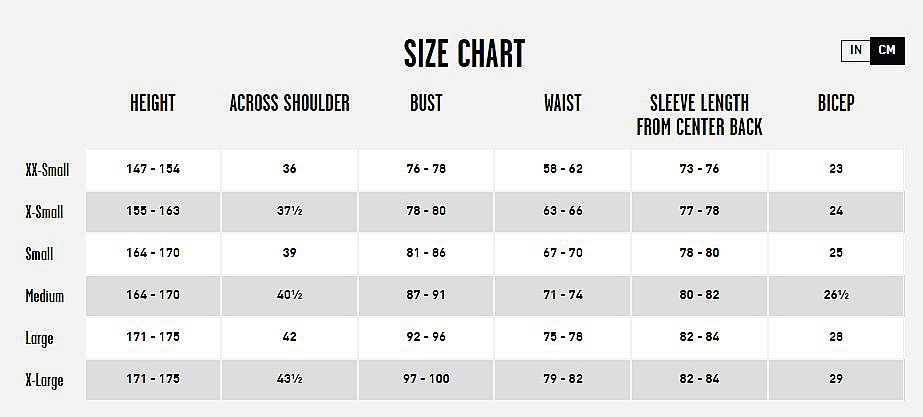The height and width of the screenshot is (417, 923).
Task: Select the CM unit toggle
Action: coord(887,50)
